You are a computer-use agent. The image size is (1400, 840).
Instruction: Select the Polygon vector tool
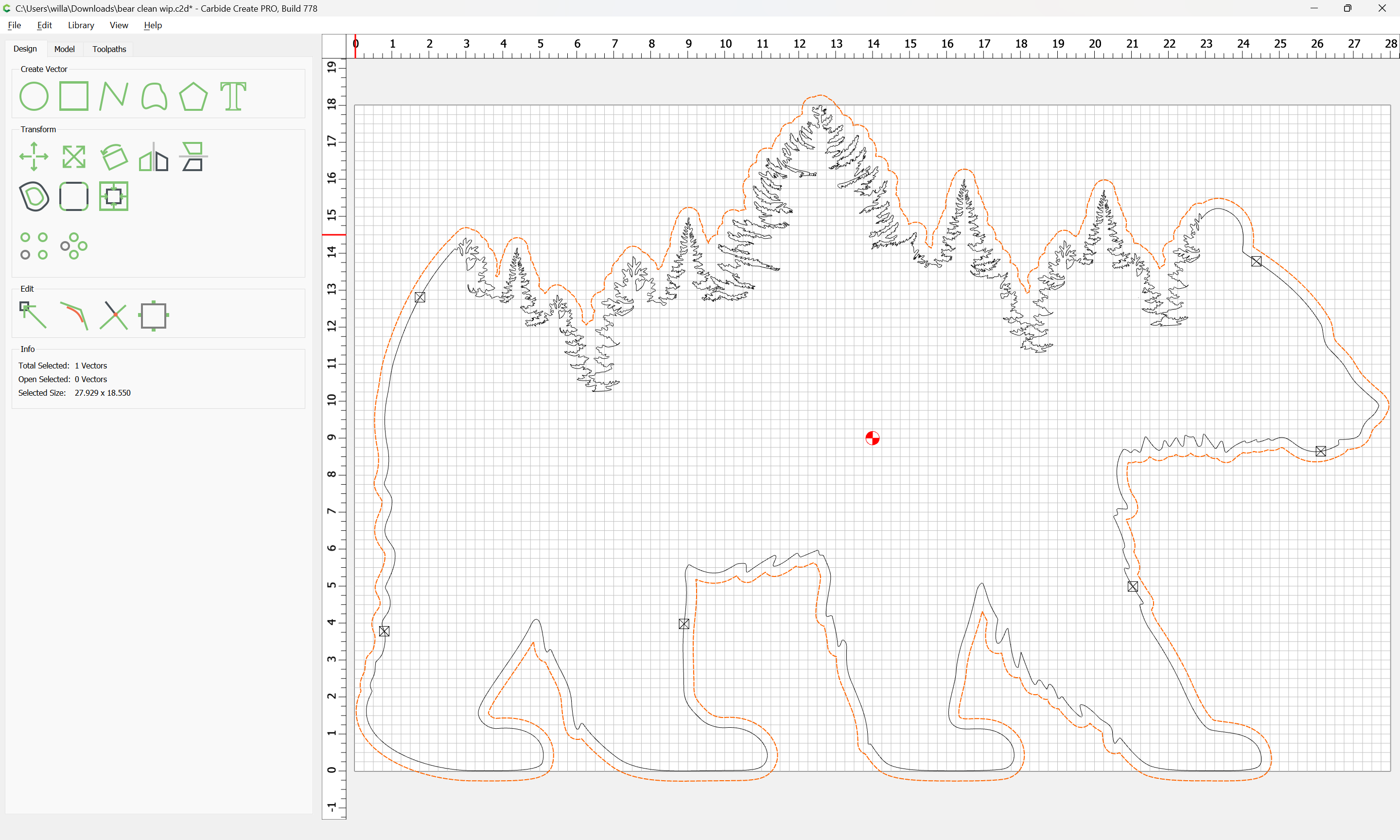click(193, 96)
